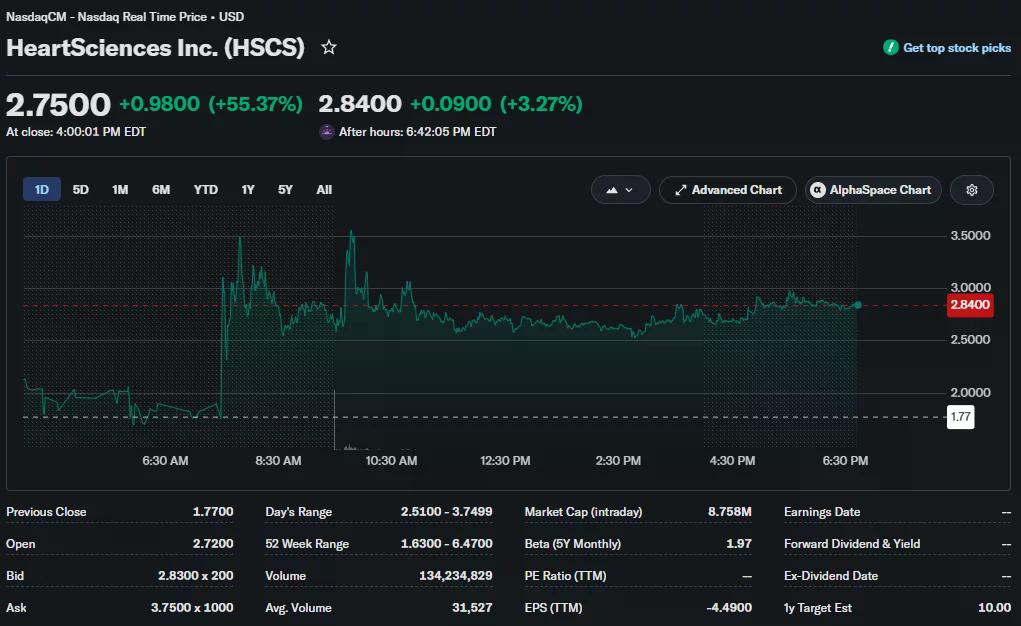Switch to the 5Y range tab
The width and height of the screenshot is (1021, 626).
(x=285, y=190)
